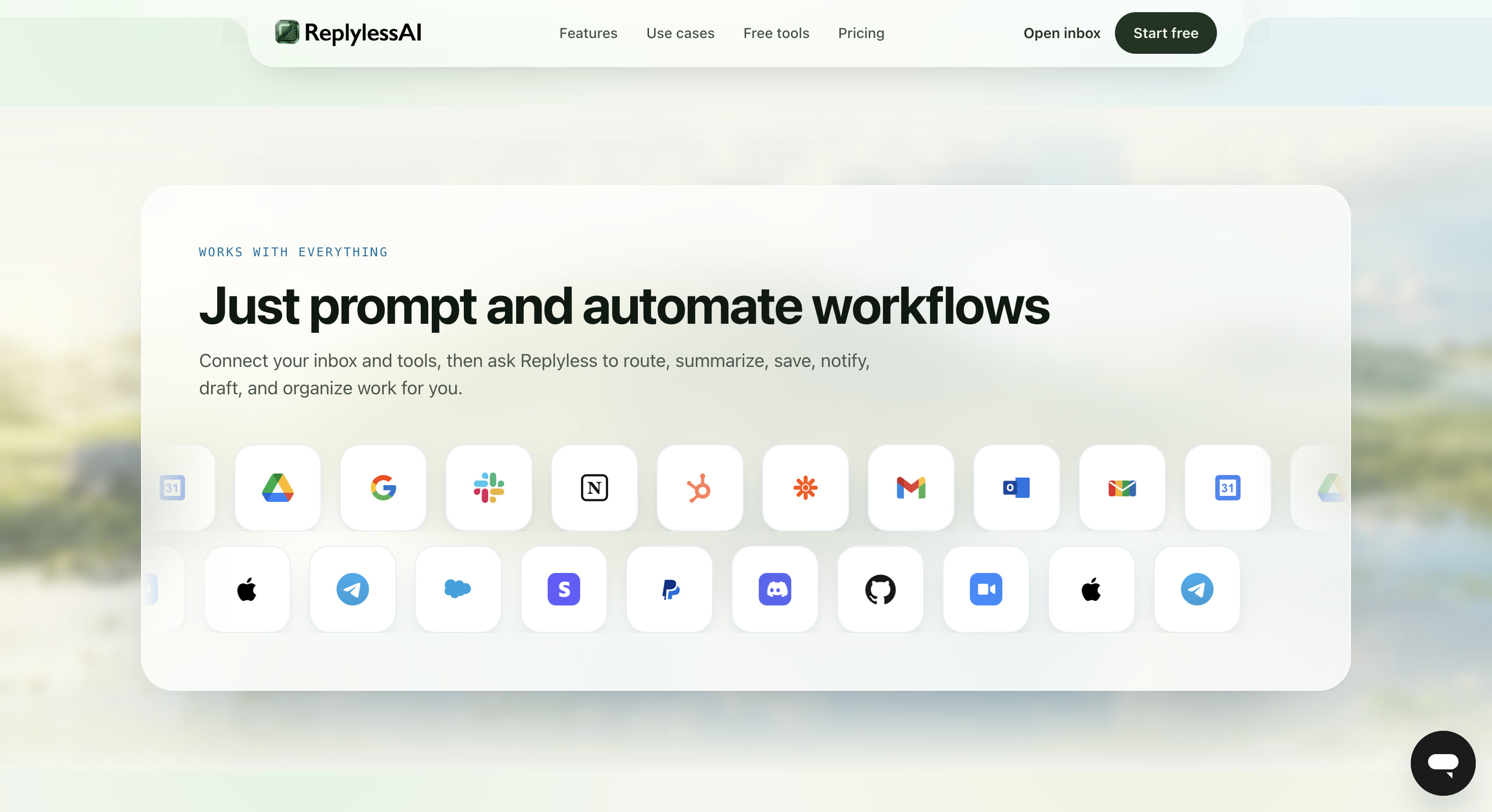The image size is (1492, 812).
Task: Open the Salesforce cloud icon
Action: point(458,590)
